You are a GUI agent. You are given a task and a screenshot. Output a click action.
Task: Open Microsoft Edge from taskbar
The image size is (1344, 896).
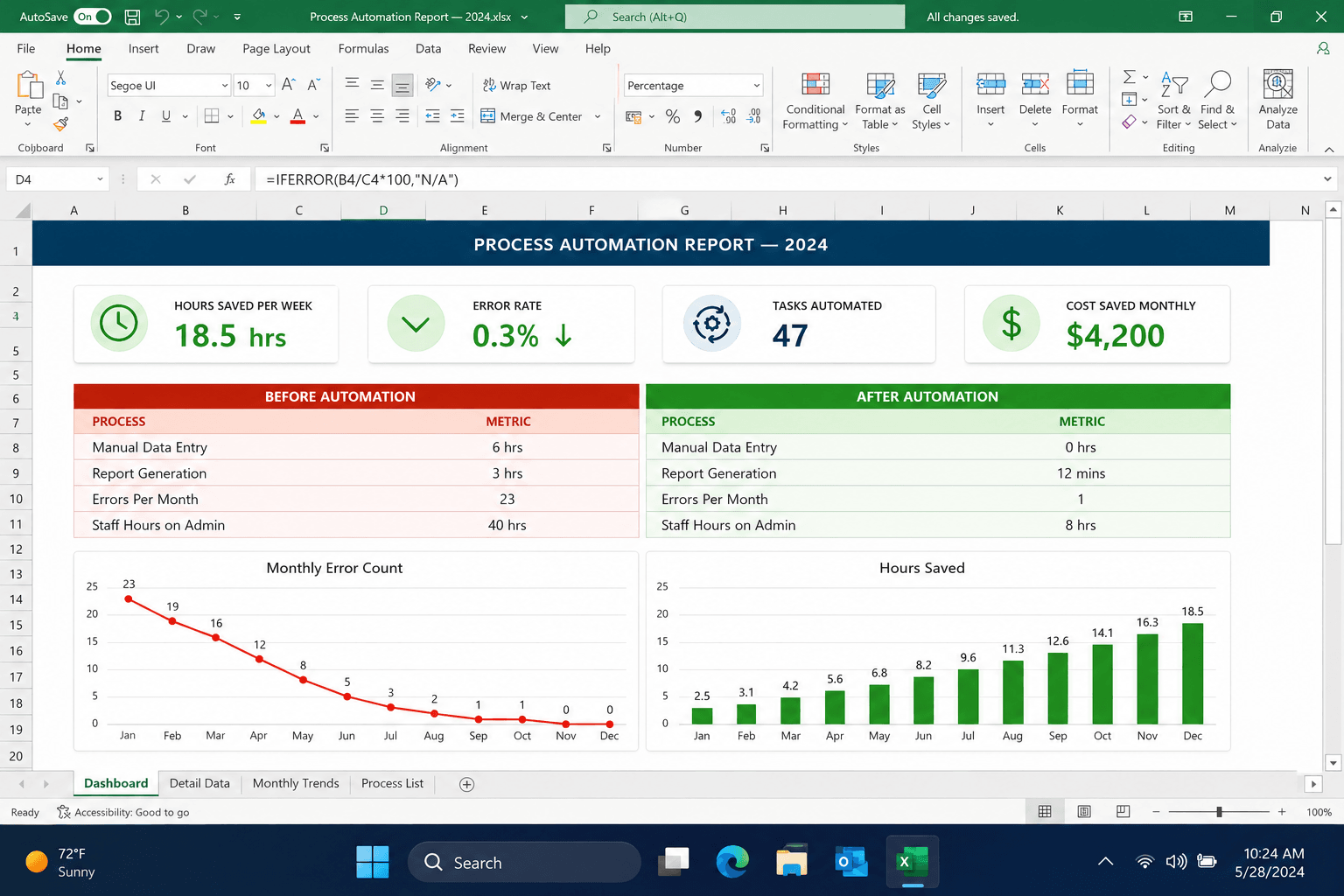click(x=732, y=862)
